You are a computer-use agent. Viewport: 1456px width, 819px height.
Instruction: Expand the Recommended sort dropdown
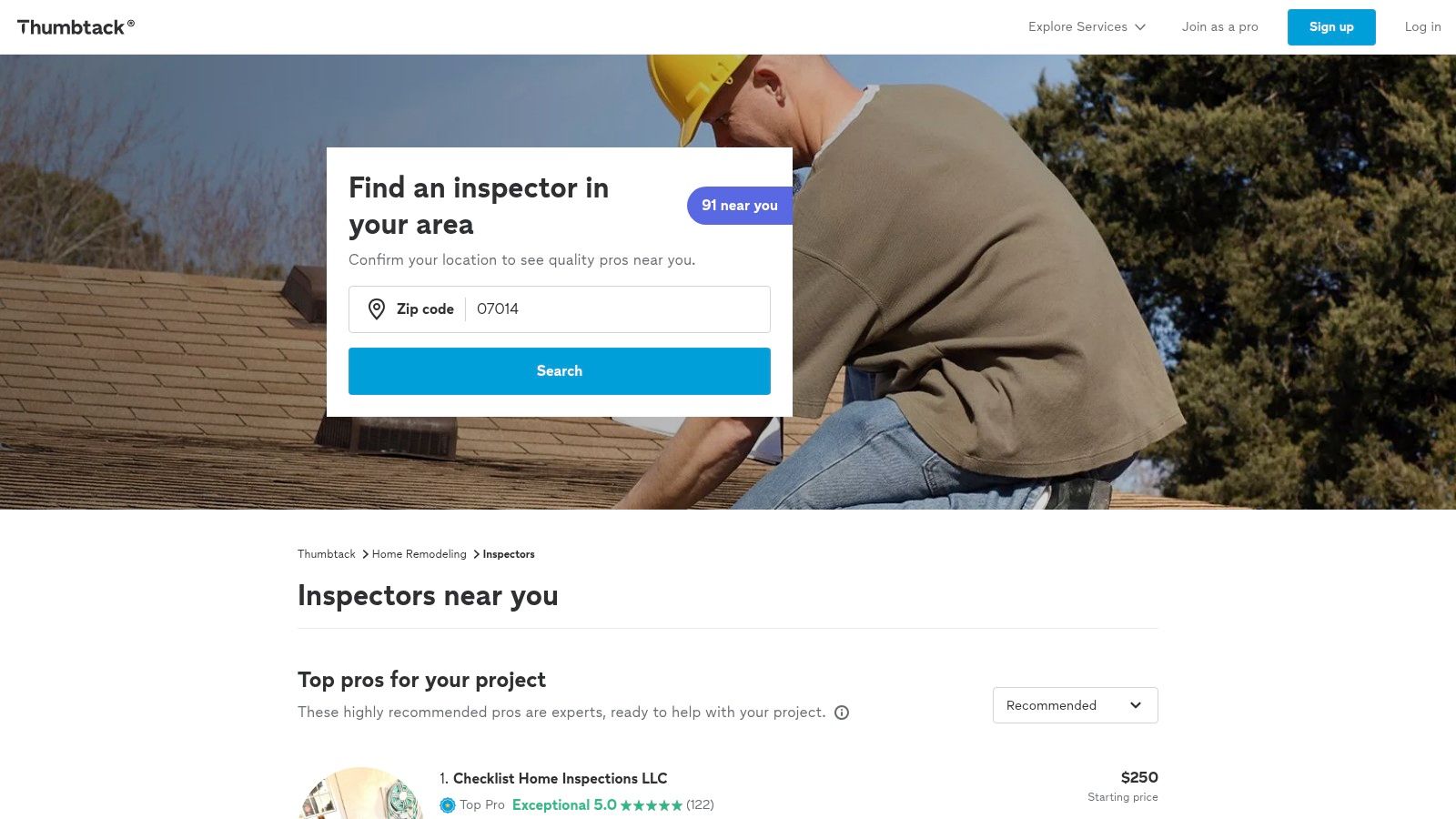1075,705
